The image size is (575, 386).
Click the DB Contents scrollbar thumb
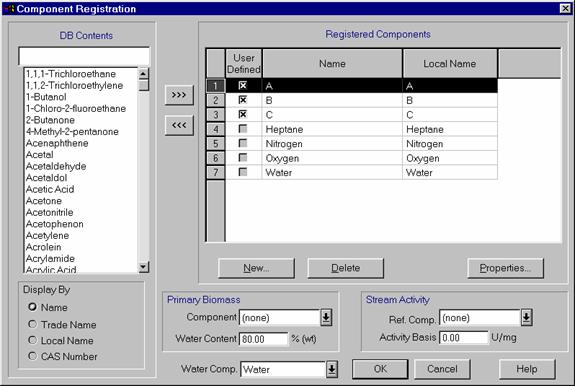[x=144, y=85]
